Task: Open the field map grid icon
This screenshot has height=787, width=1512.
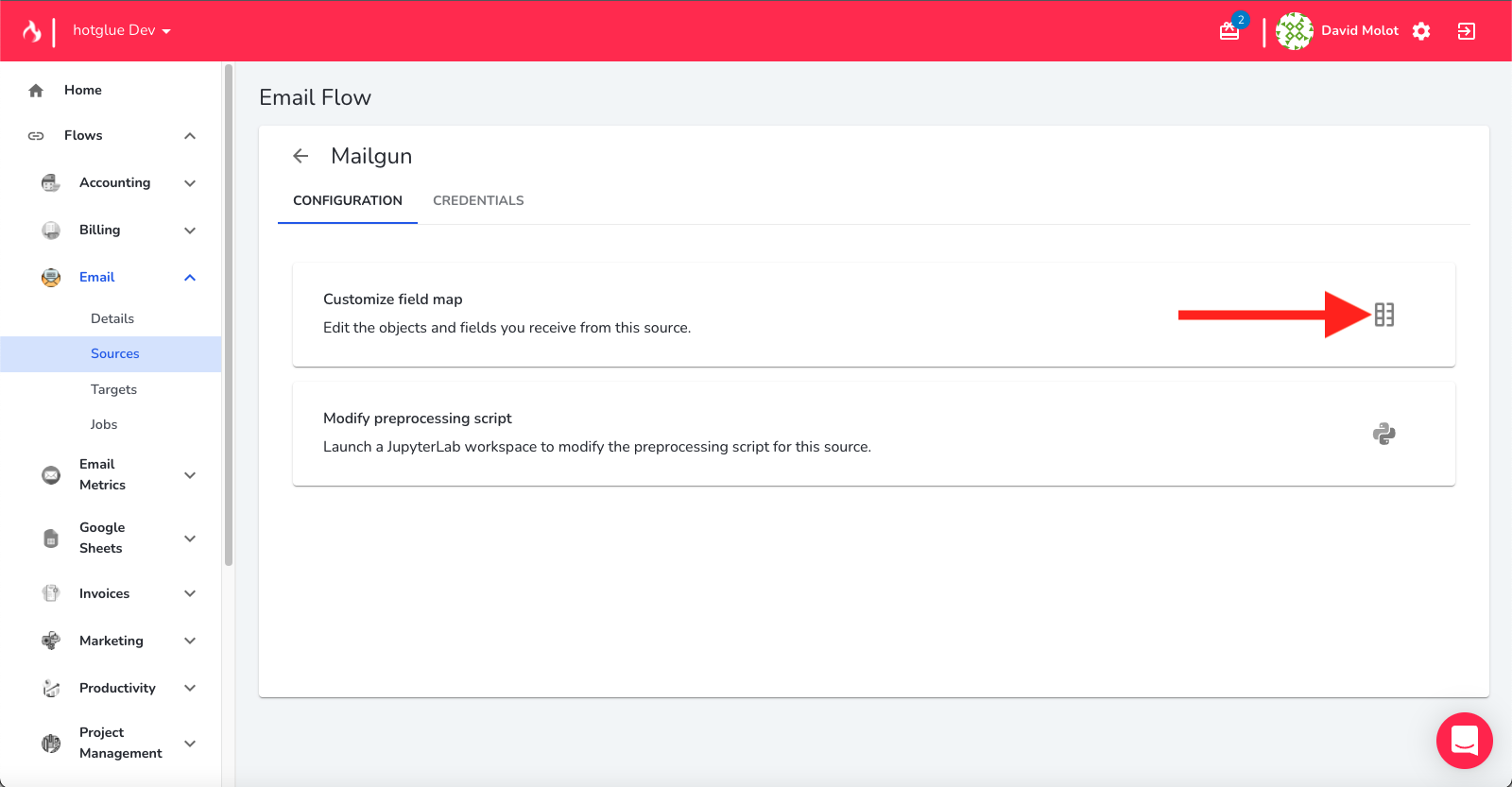Action: pos(1384,315)
